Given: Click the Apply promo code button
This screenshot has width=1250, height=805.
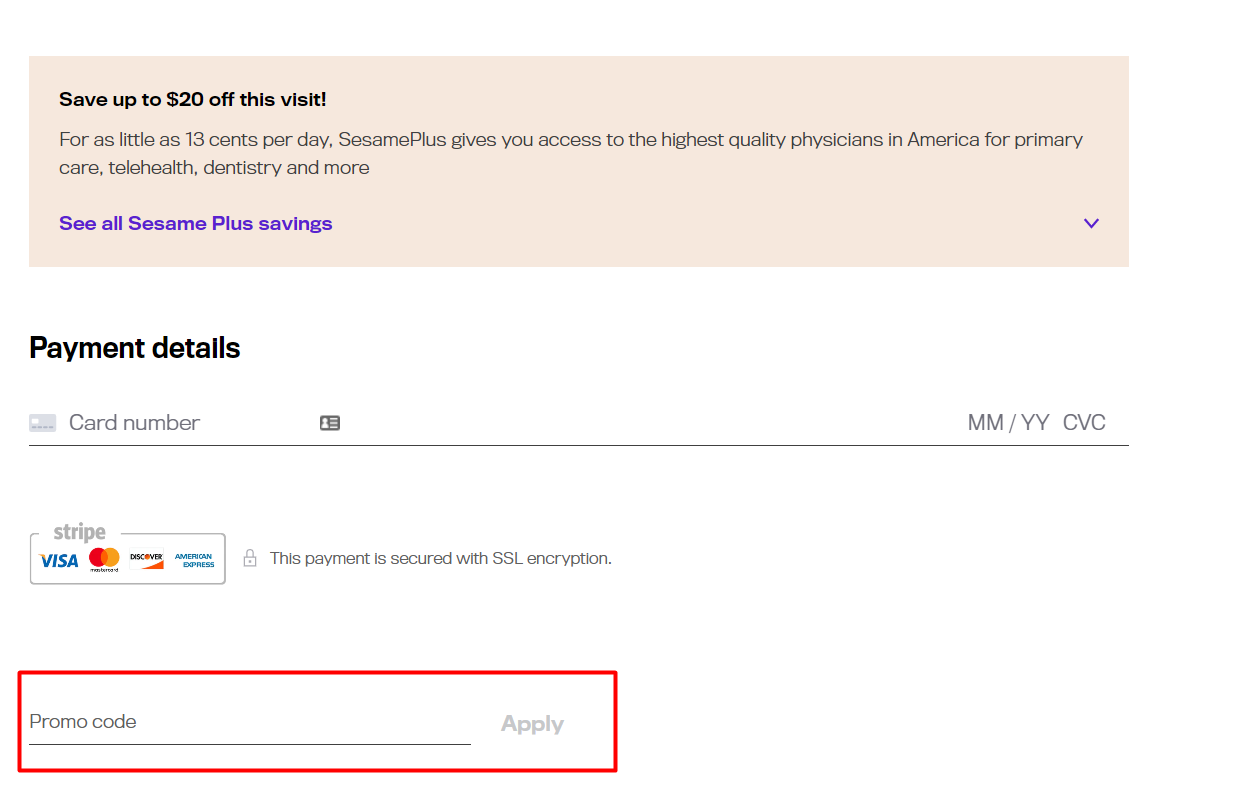Looking at the screenshot, I should 532,724.
